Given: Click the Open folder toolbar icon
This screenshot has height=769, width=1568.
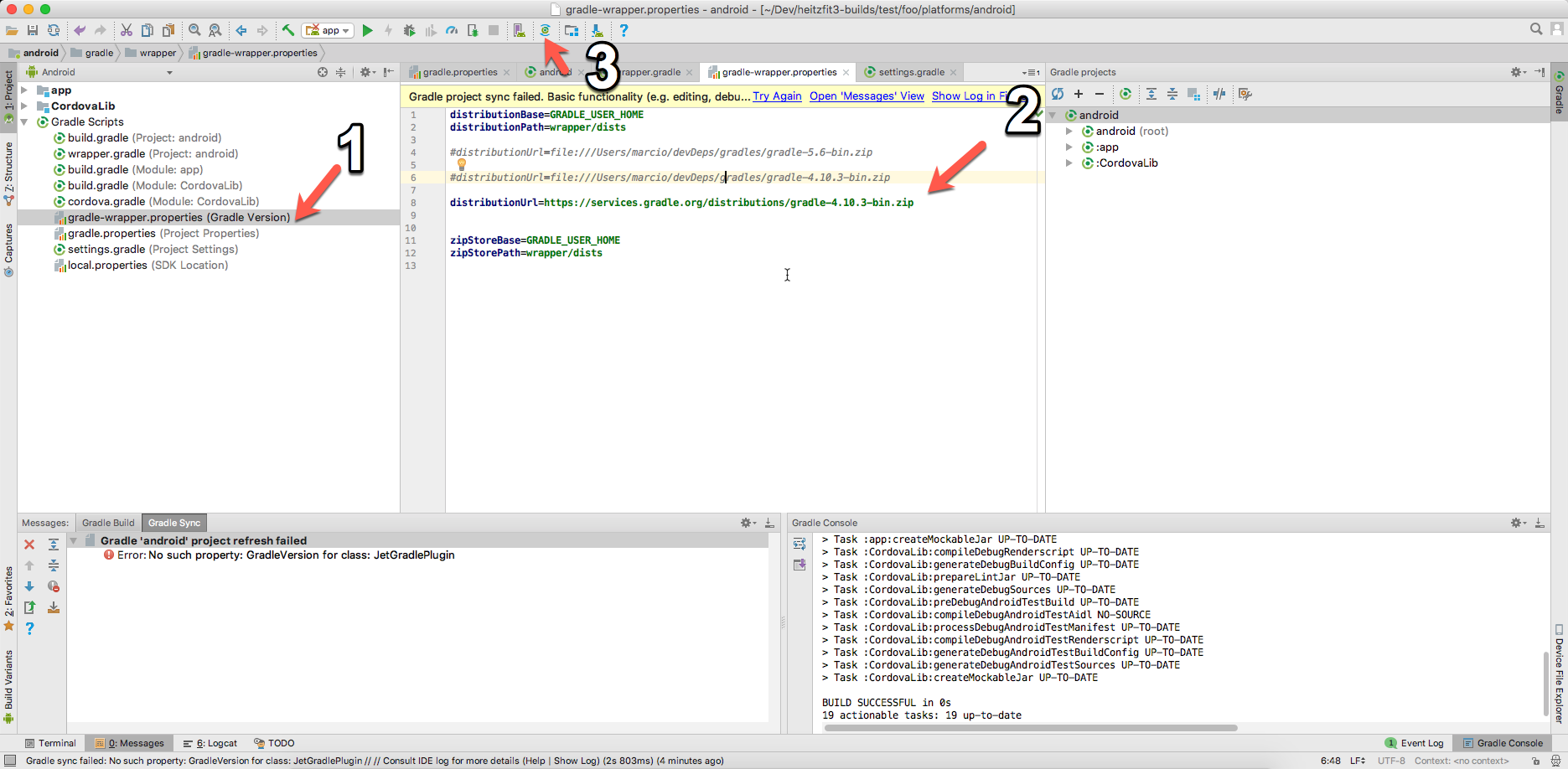Looking at the screenshot, I should click(x=12, y=30).
